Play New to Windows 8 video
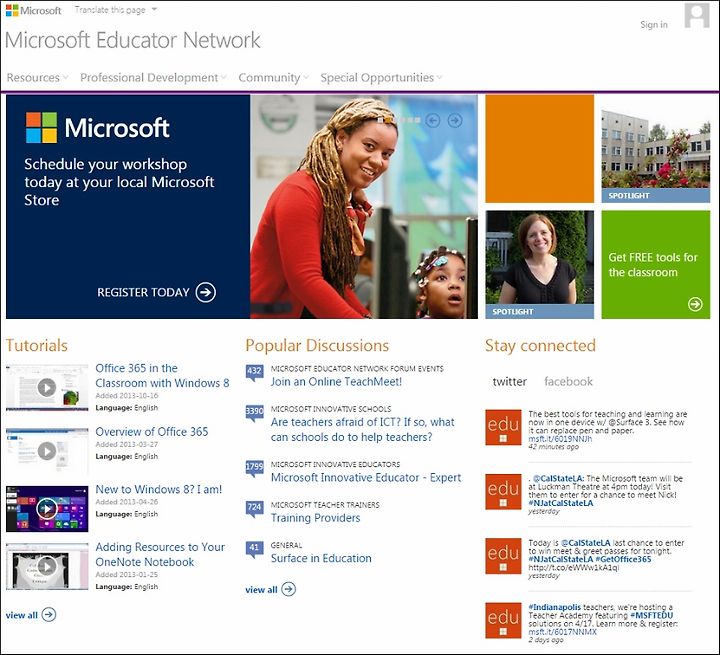This screenshot has height=655, width=720. 47,509
